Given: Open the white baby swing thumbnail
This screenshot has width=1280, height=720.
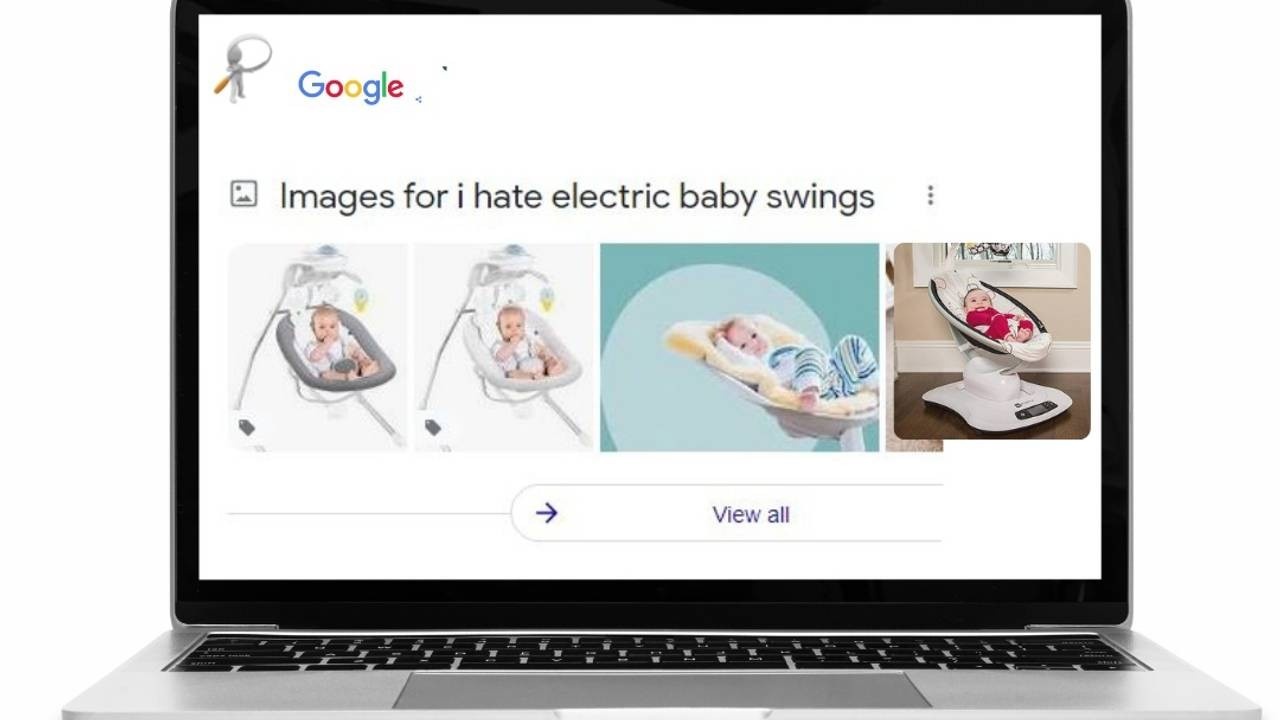Looking at the screenshot, I should [504, 347].
